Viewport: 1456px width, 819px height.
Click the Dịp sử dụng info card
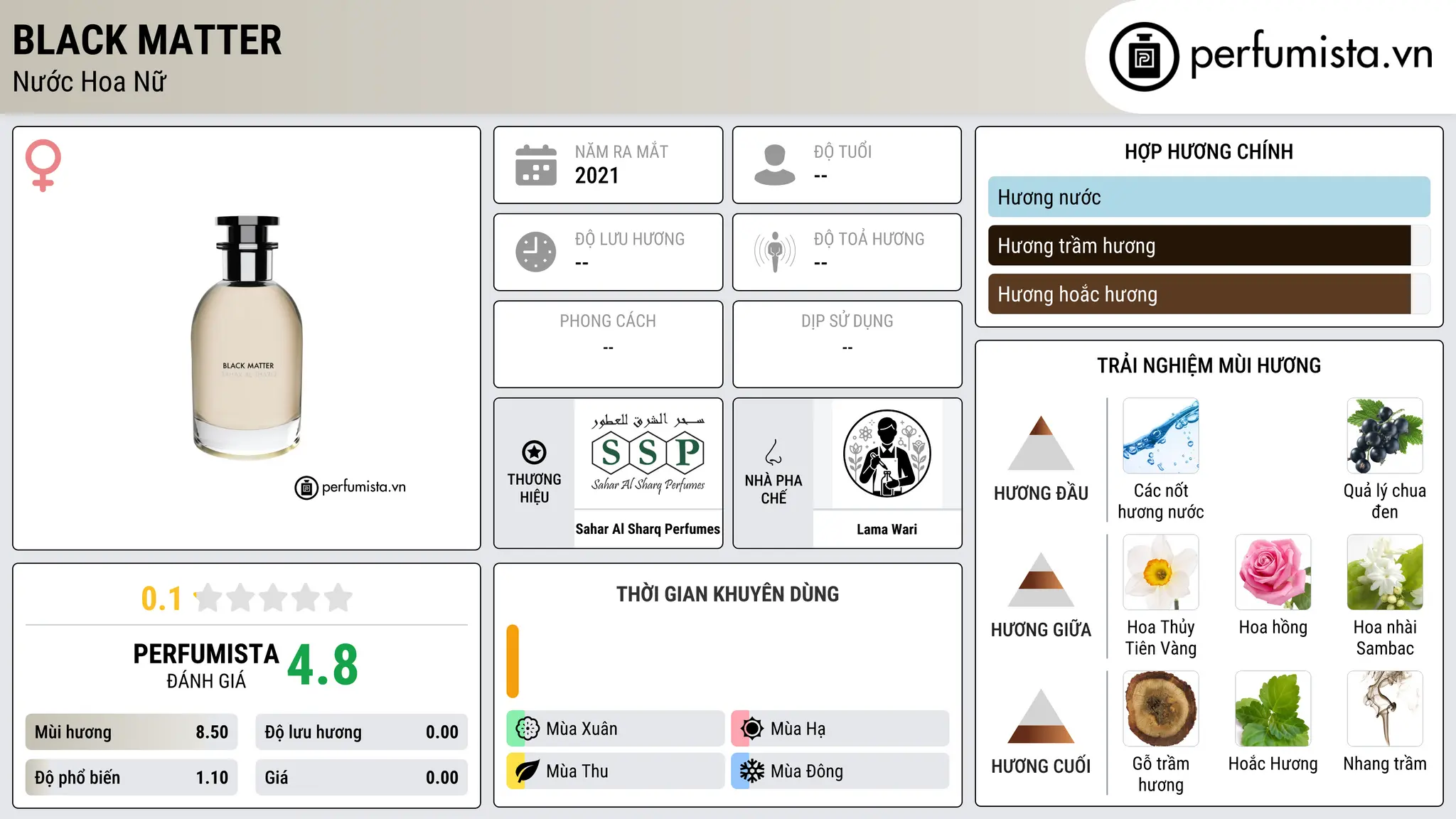pyautogui.click(x=847, y=344)
